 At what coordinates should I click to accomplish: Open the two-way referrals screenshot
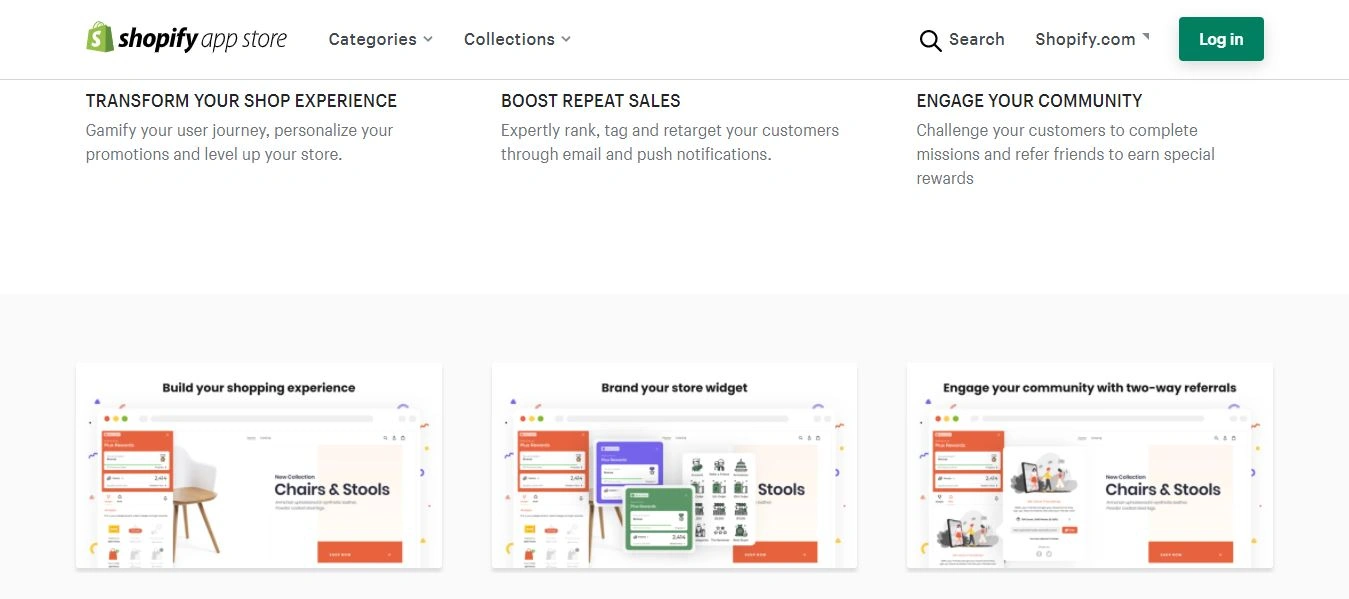coord(1089,466)
